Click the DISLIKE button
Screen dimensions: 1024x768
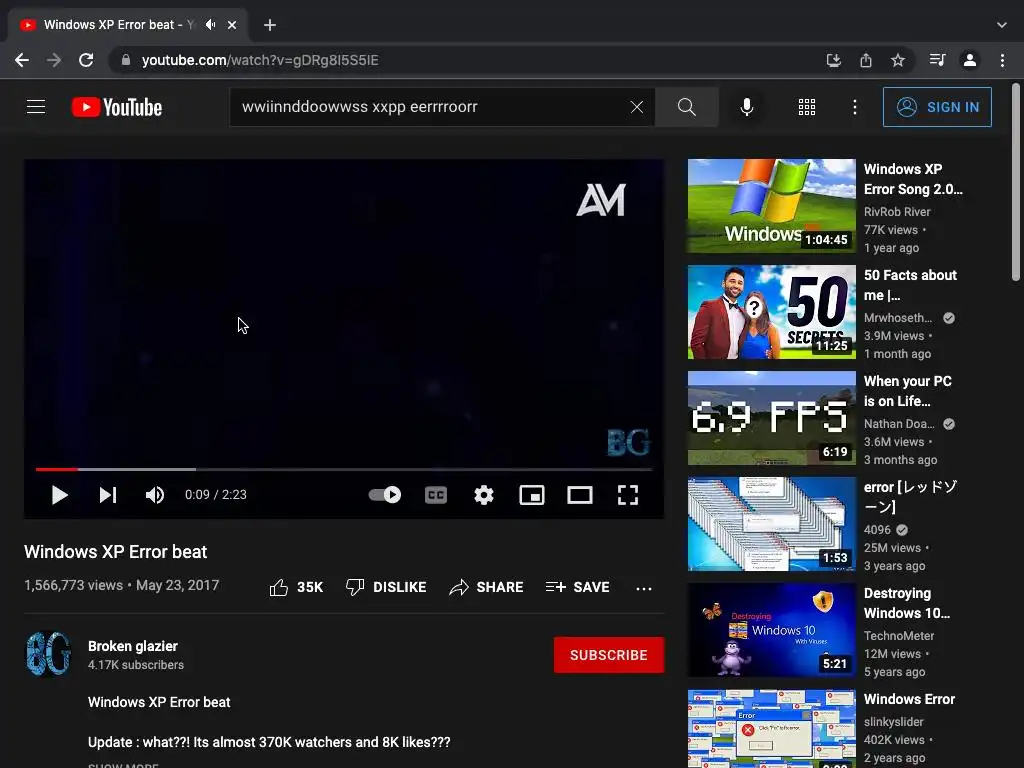(386, 587)
